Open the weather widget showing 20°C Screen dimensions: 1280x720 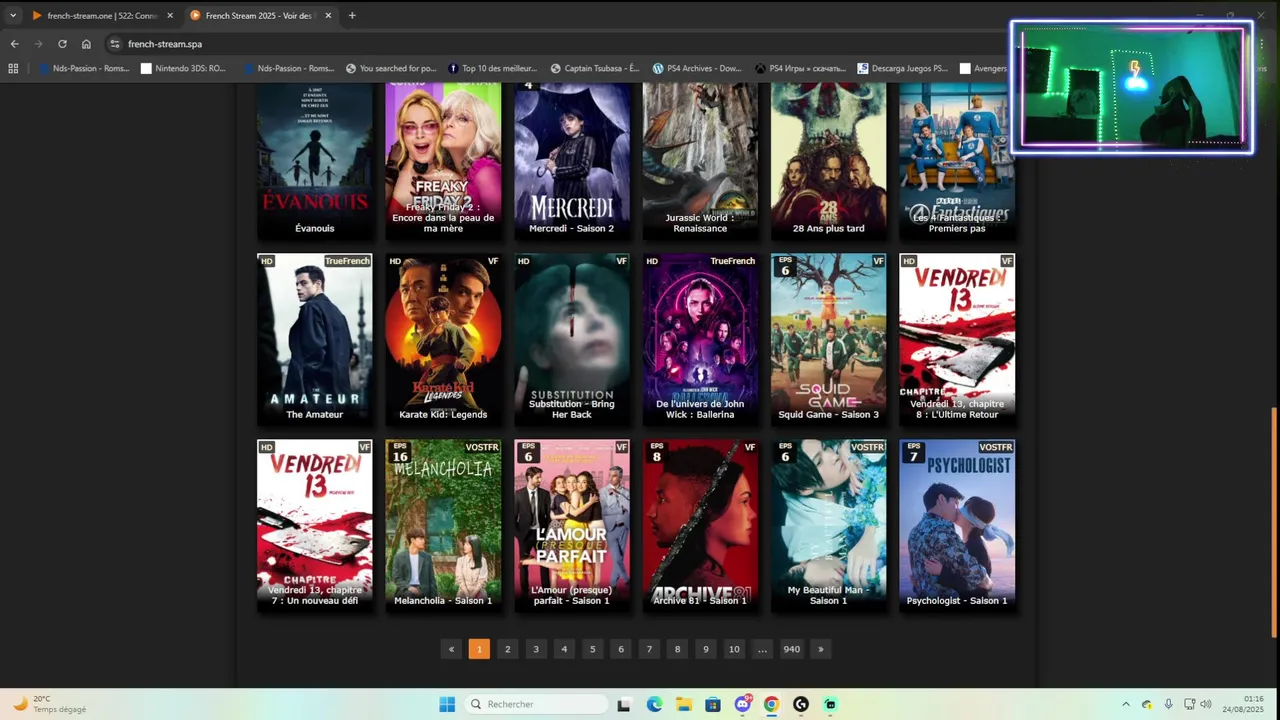tap(50, 704)
